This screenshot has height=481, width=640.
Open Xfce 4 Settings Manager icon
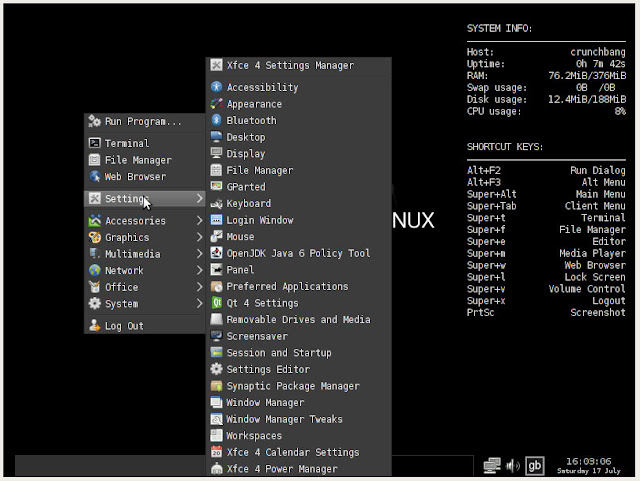[x=216, y=65]
